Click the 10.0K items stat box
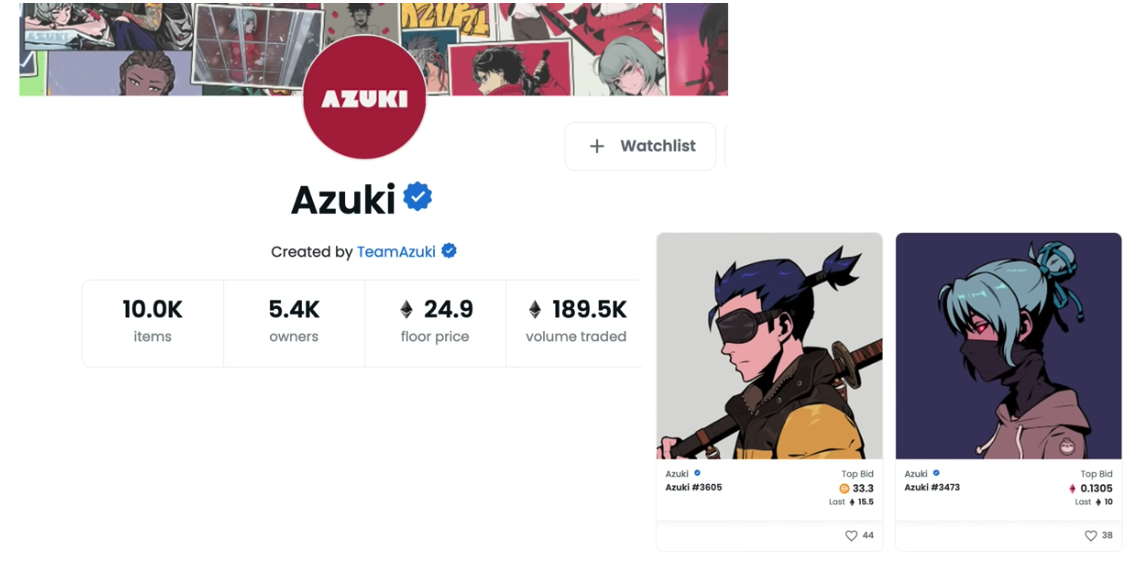 coord(152,323)
